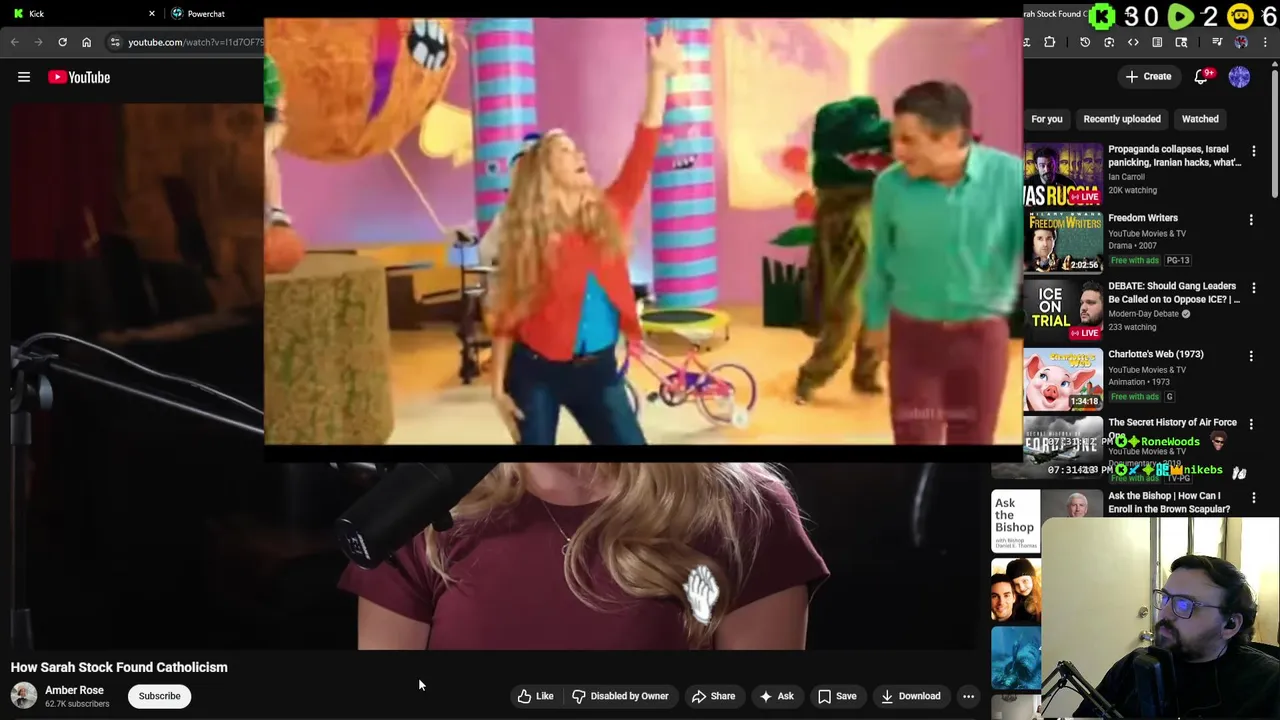Like the video

[x=535, y=696]
